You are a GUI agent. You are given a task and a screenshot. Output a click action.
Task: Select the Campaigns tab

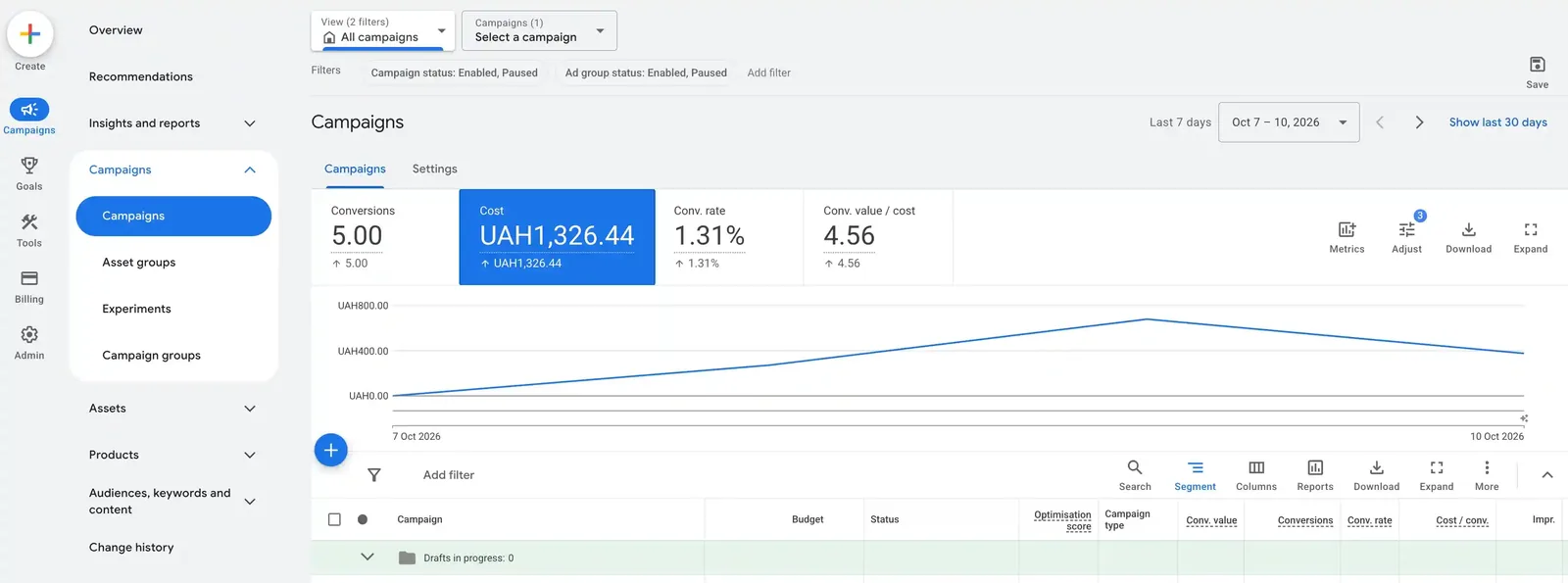coord(355,170)
